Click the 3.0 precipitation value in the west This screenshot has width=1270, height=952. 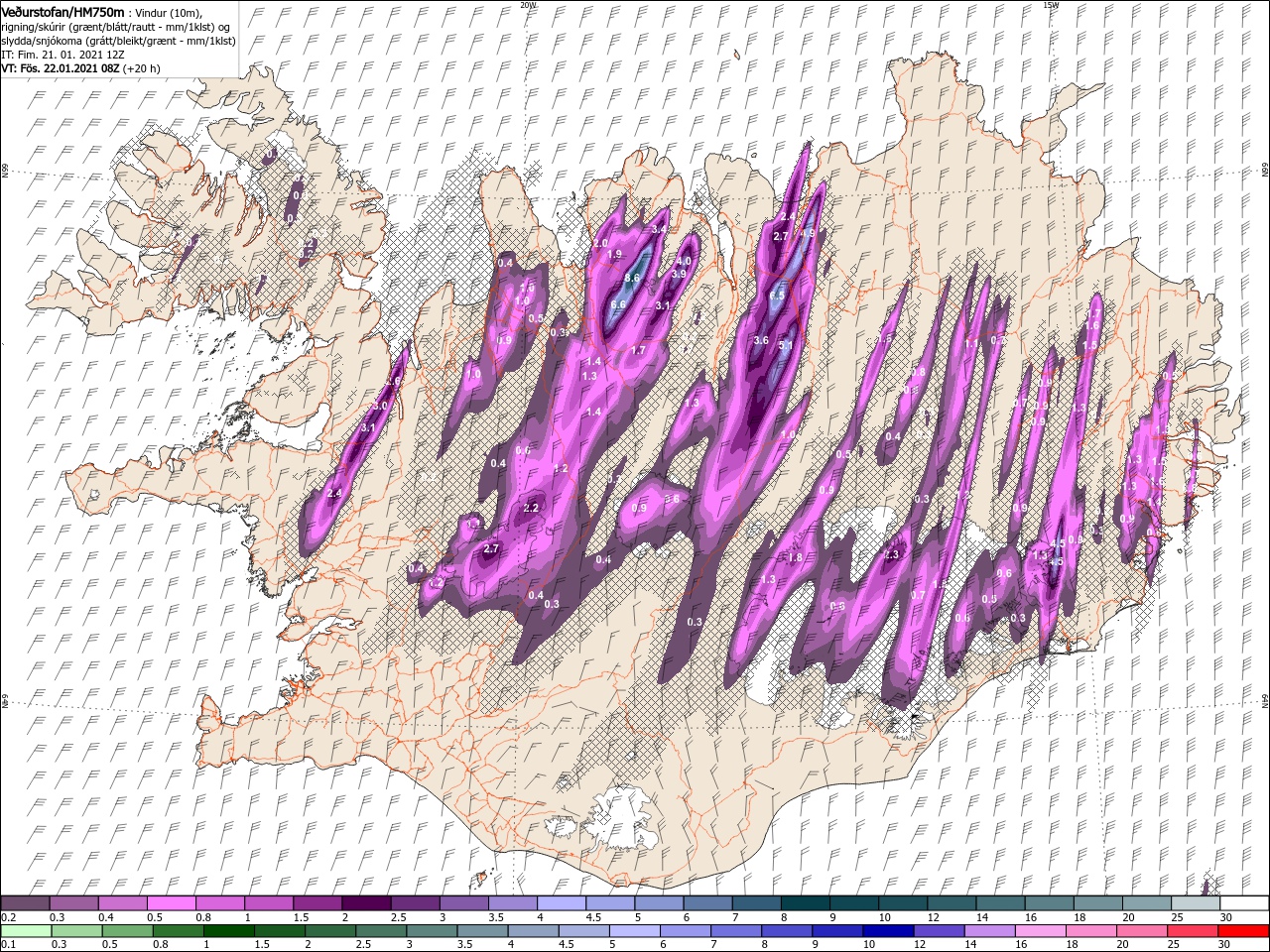click(x=380, y=407)
